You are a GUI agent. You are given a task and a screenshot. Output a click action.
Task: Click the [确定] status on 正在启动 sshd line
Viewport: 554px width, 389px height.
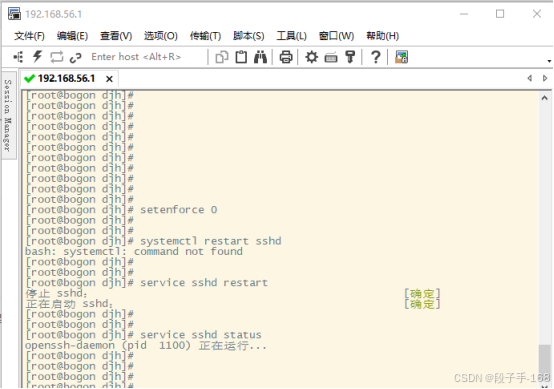(422, 304)
